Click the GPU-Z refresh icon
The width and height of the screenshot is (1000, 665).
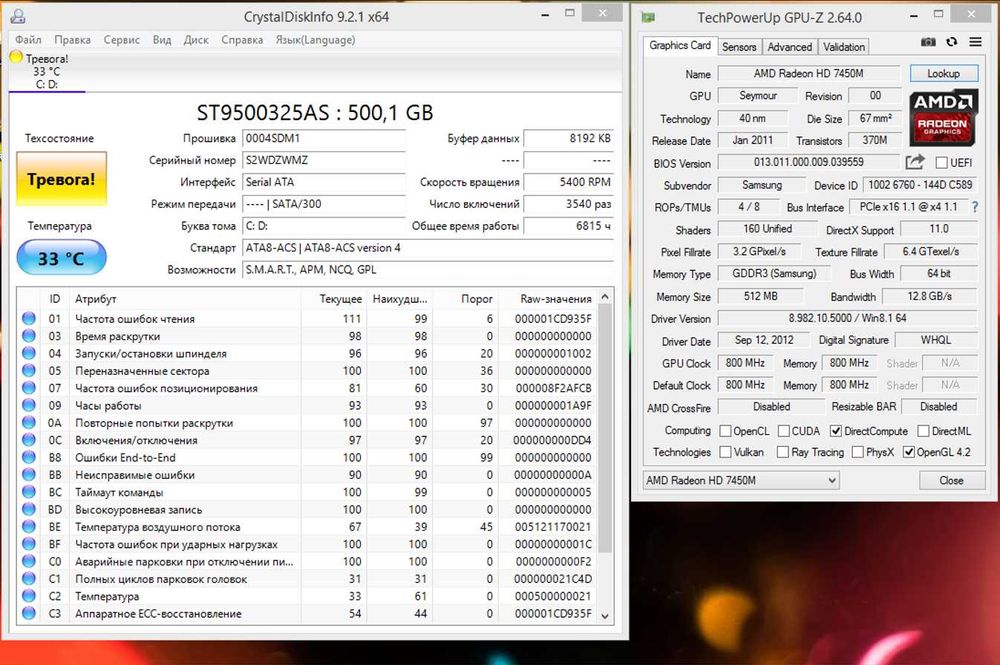pos(952,42)
